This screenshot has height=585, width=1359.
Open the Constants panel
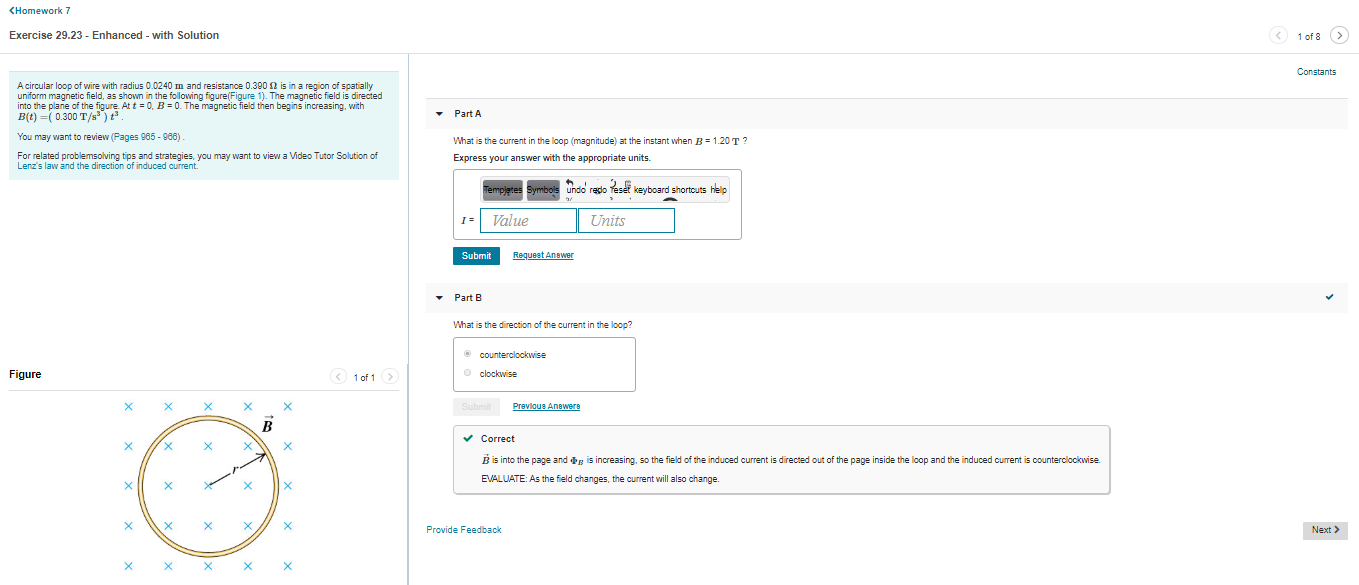[x=1316, y=71]
